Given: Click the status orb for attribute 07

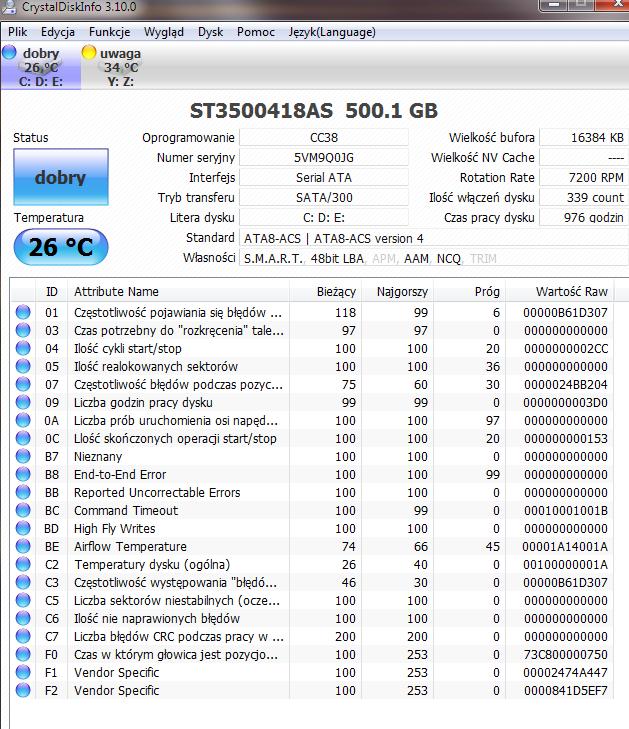Looking at the screenshot, I should point(23,384).
